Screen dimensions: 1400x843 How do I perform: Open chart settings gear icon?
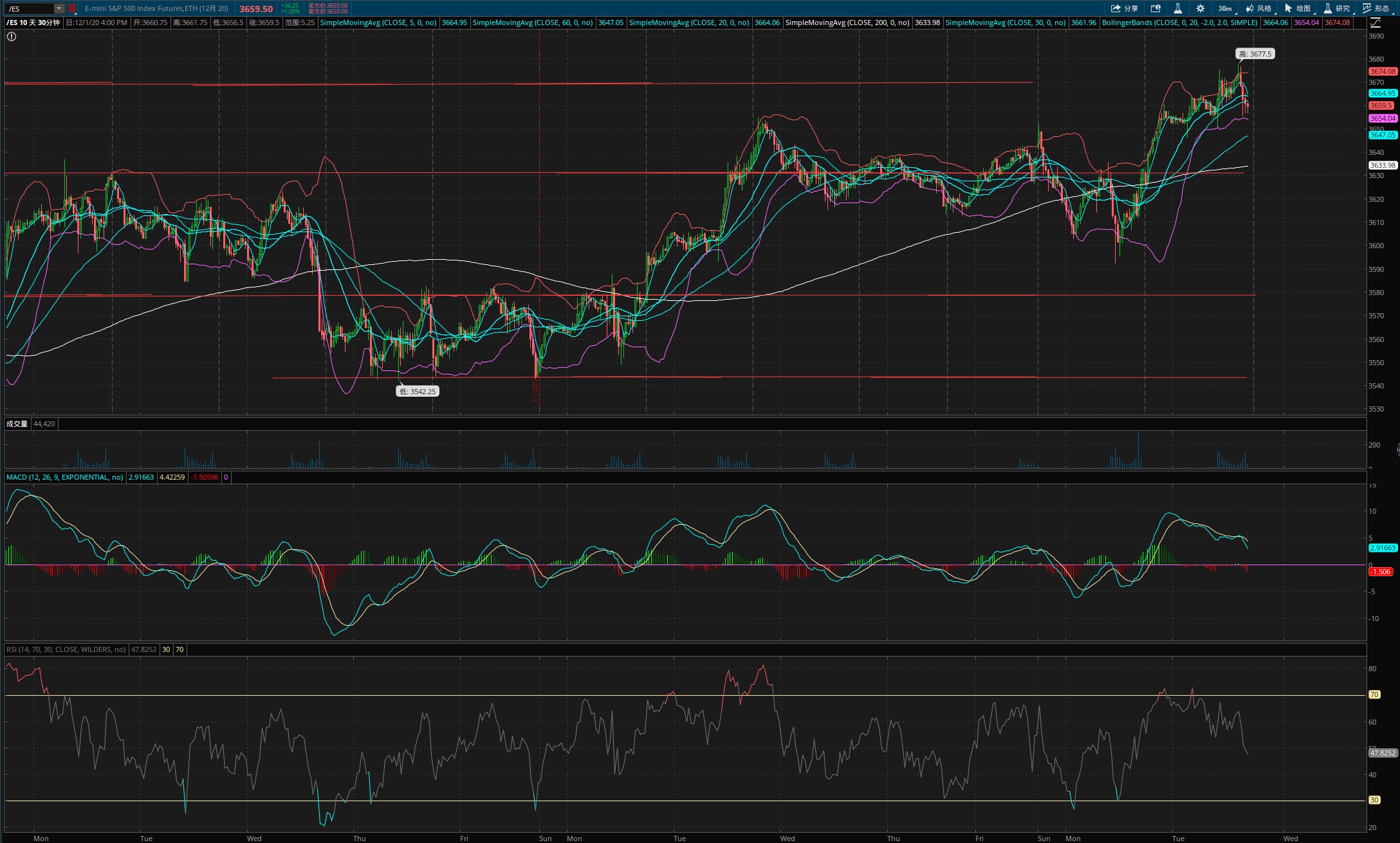(x=1200, y=8)
